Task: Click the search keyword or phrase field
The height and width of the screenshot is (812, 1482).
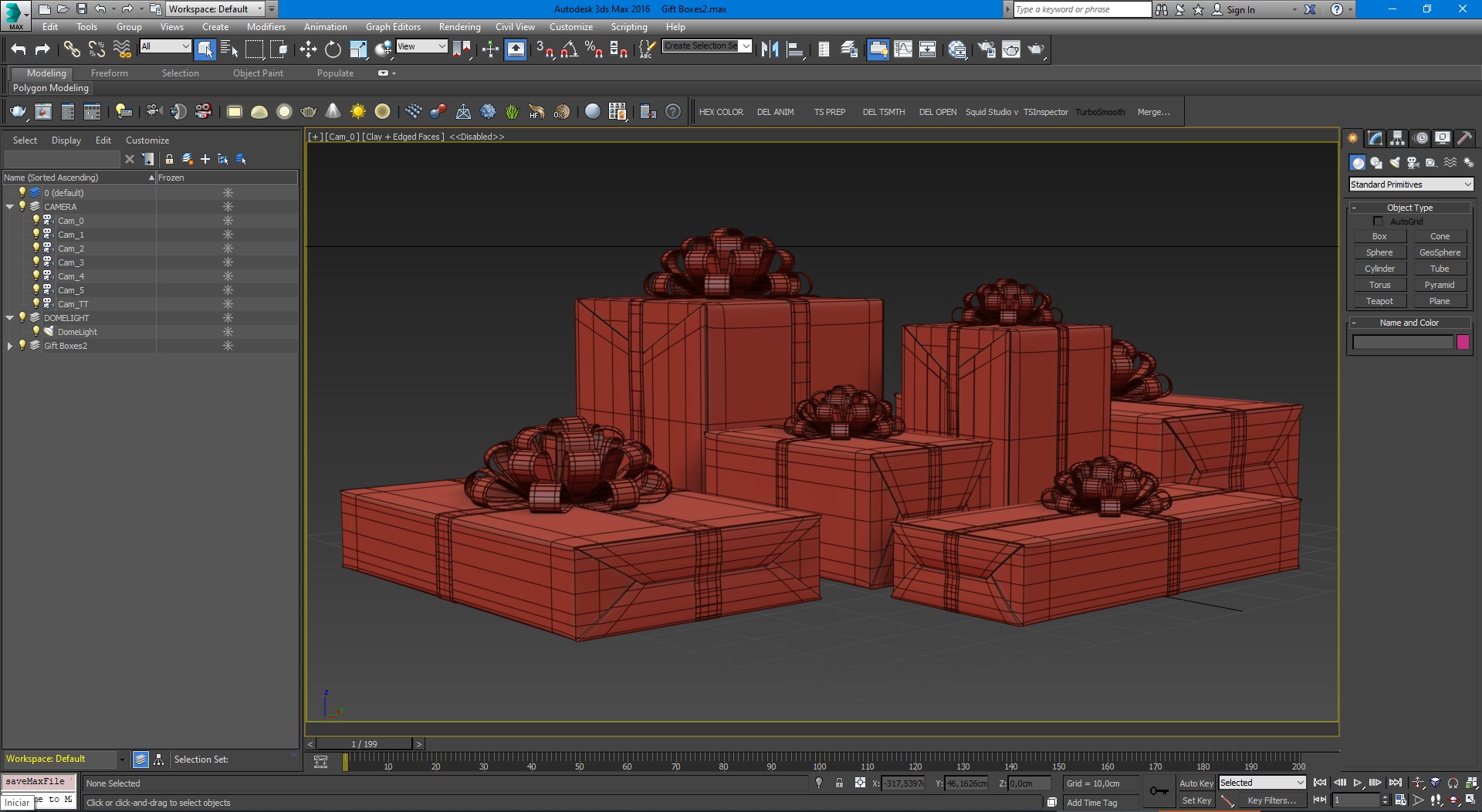Action: point(1081,9)
